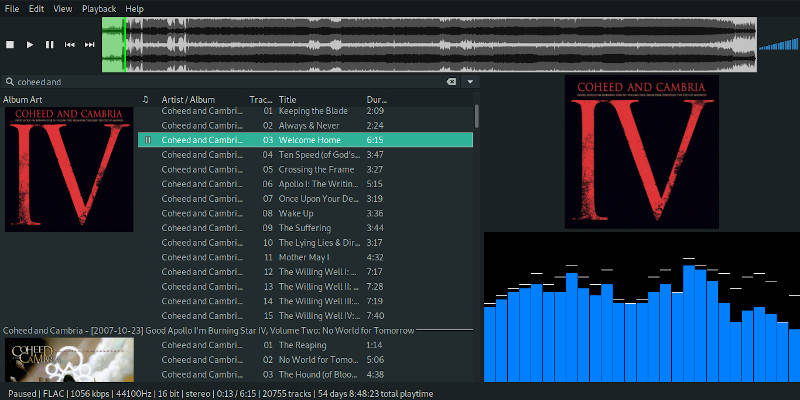Click the playing-status note column header
The image size is (800, 400).
point(146,99)
